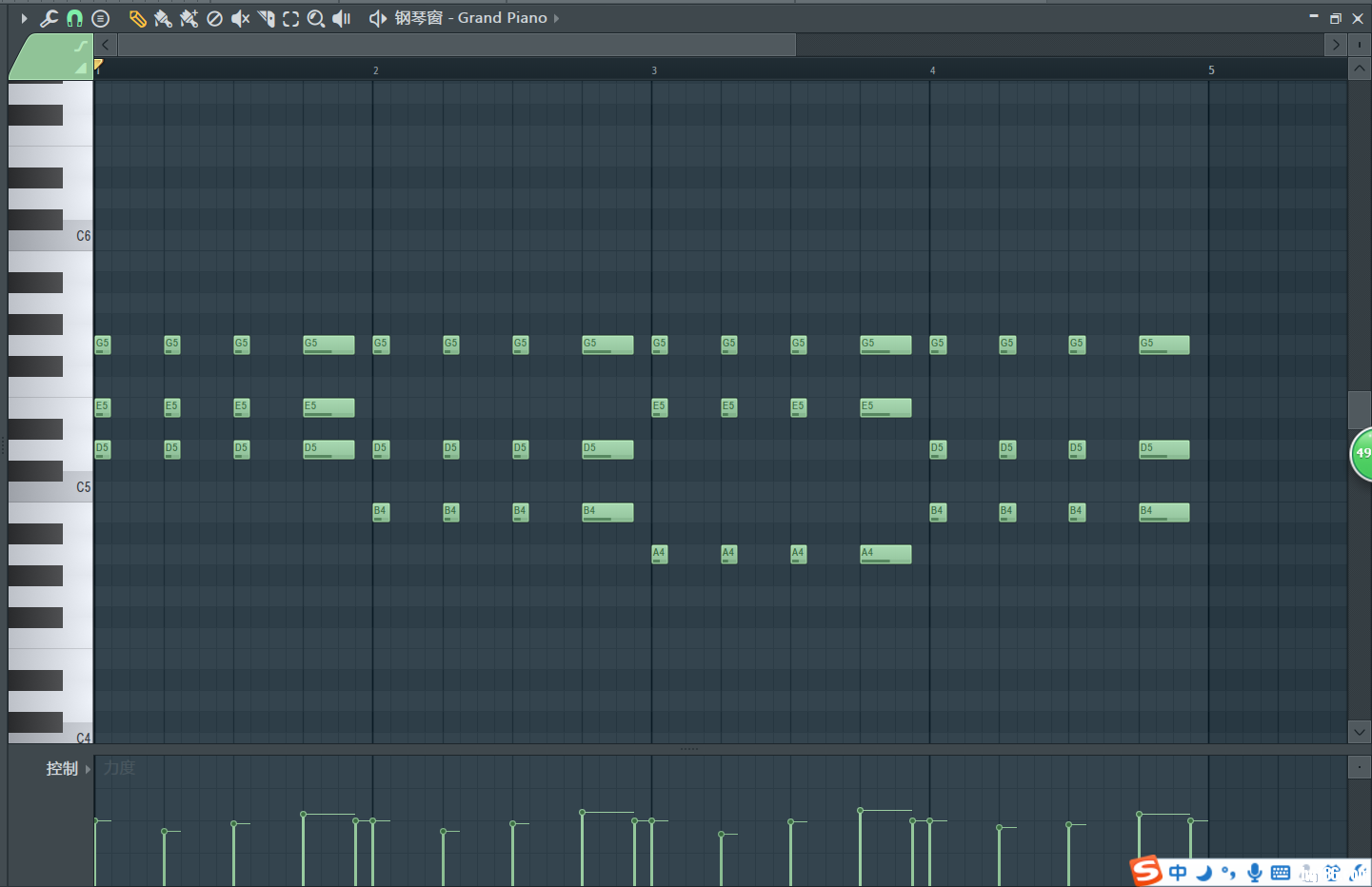Click the vertical scroll up arrow

click(1359, 69)
